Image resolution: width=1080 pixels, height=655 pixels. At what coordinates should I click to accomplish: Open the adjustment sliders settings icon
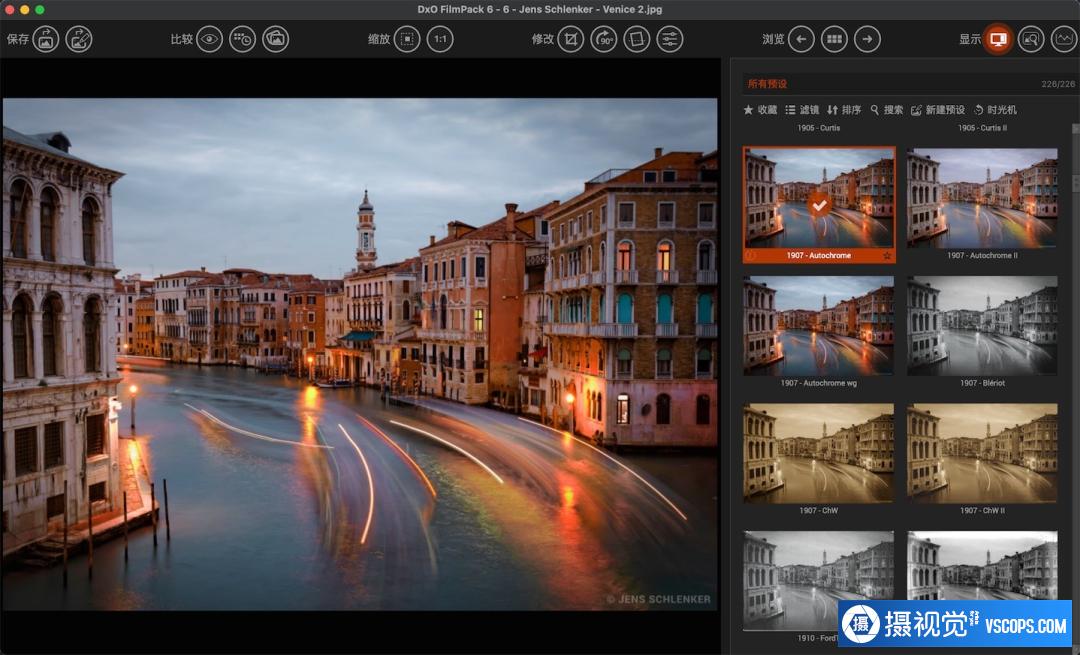coord(670,39)
